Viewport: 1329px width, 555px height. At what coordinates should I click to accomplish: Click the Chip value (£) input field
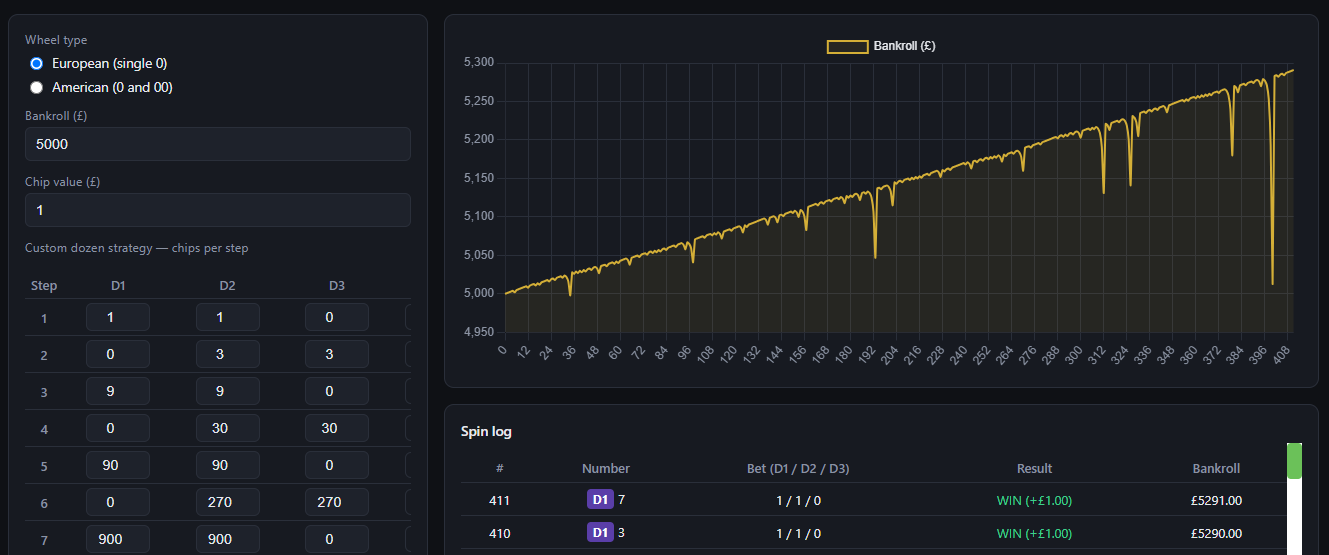(x=218, y=210)
